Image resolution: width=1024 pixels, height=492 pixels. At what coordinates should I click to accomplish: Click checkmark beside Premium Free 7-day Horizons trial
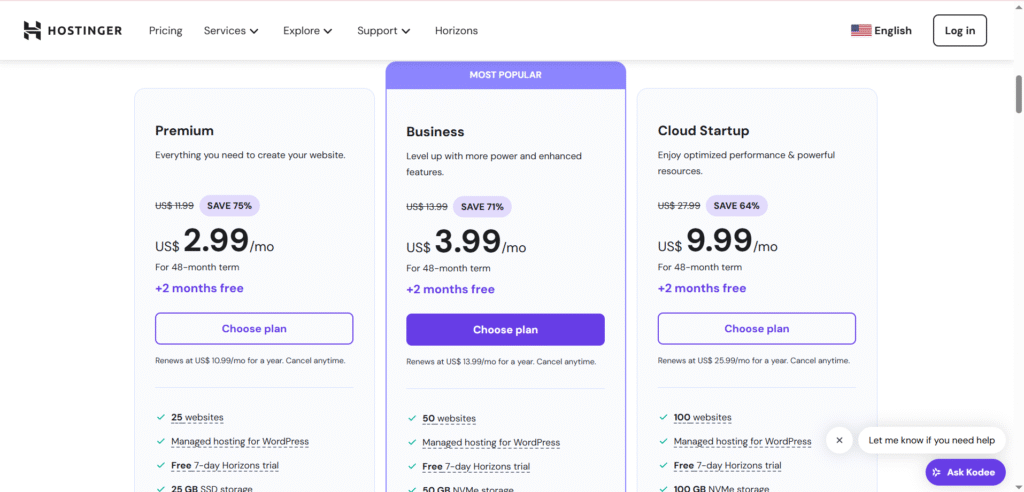click(x=161, y=465)
